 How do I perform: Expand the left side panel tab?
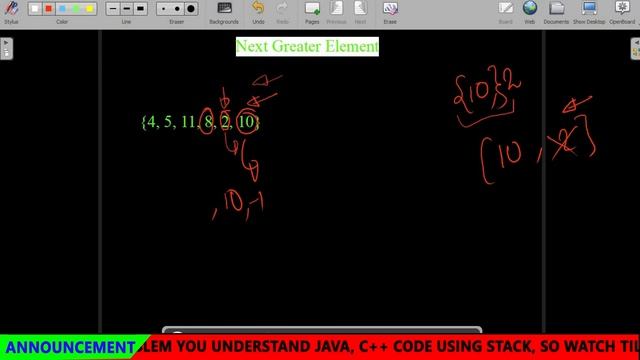point(6,49)
